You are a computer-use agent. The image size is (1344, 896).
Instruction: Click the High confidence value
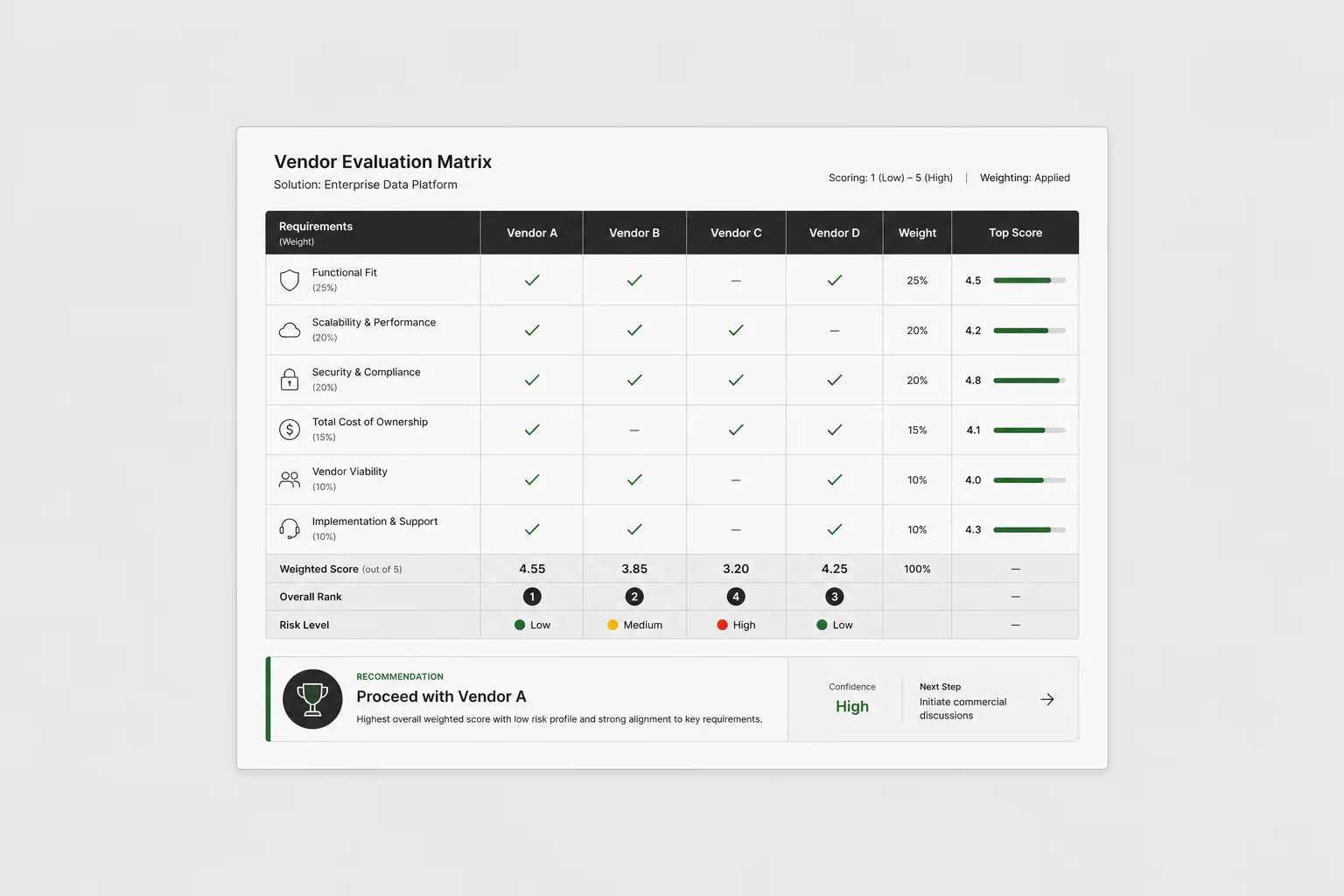tap(852, 706)
